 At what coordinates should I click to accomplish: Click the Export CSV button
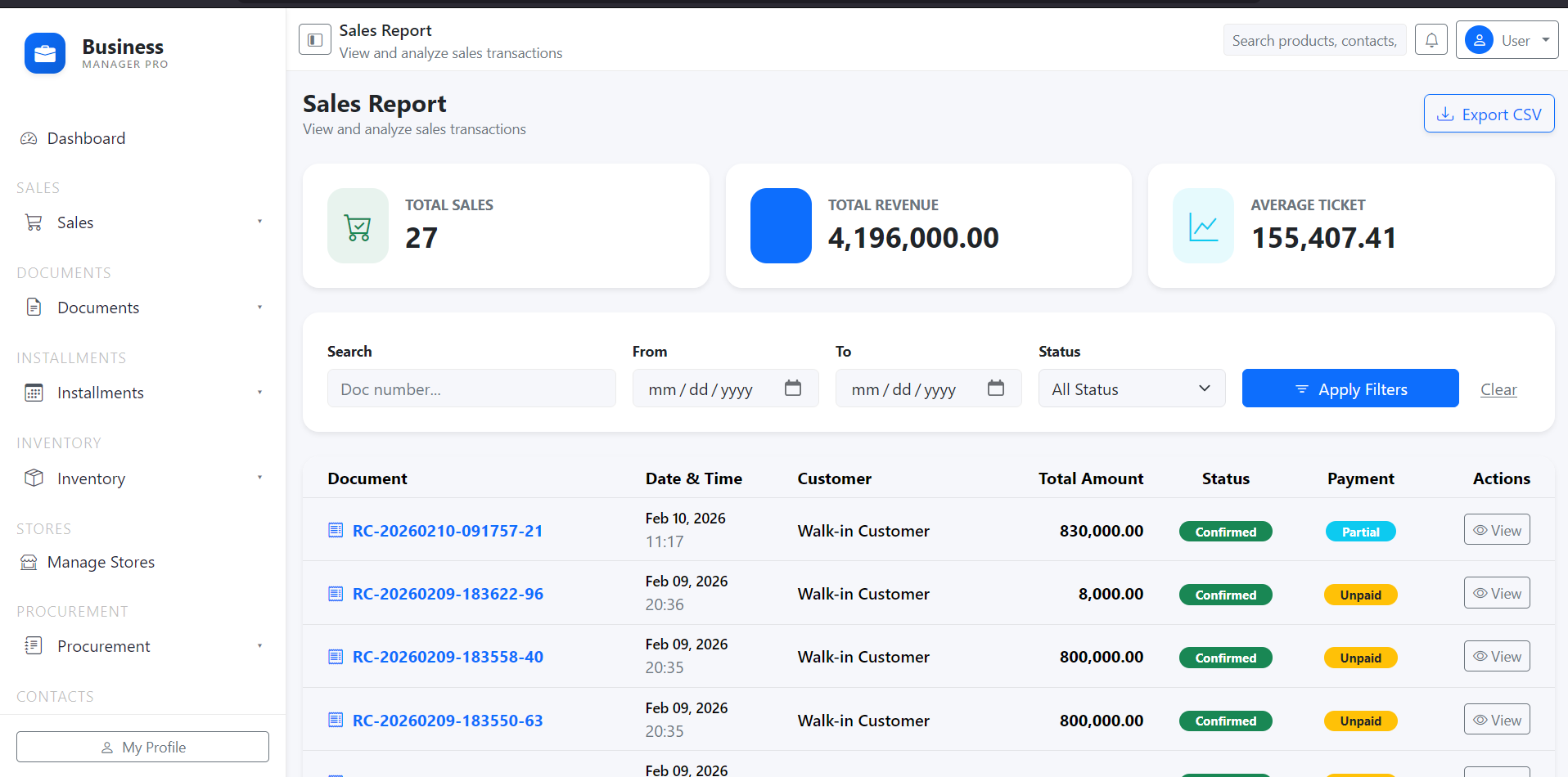pos(1488,113)
